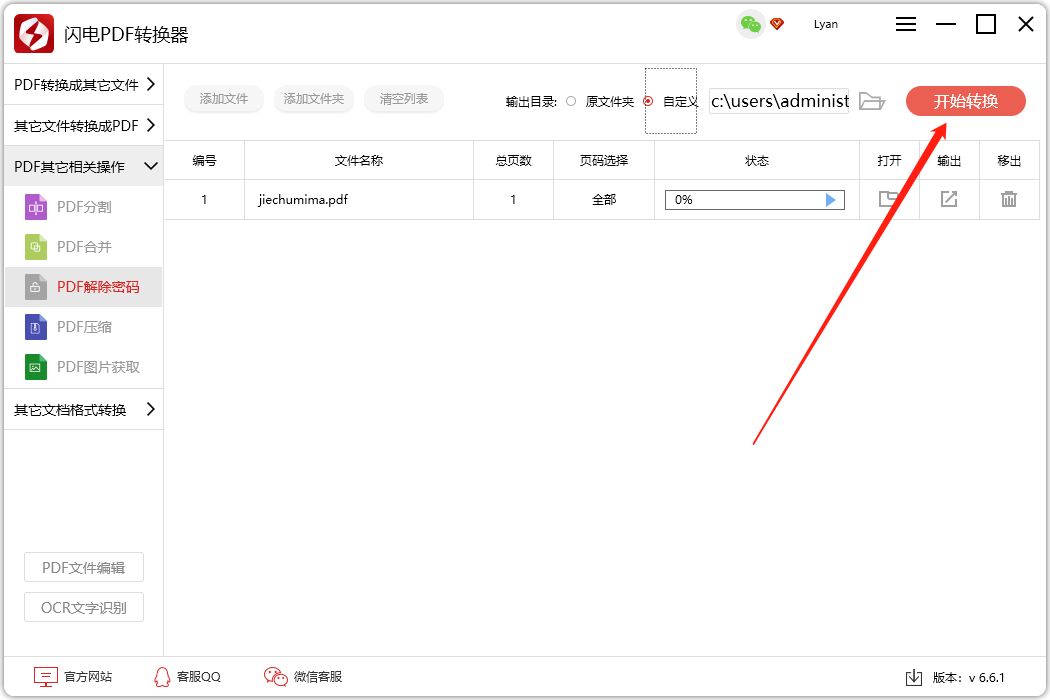
Task: Click 全部 page selection cell
Action: [x=604, y=200]
